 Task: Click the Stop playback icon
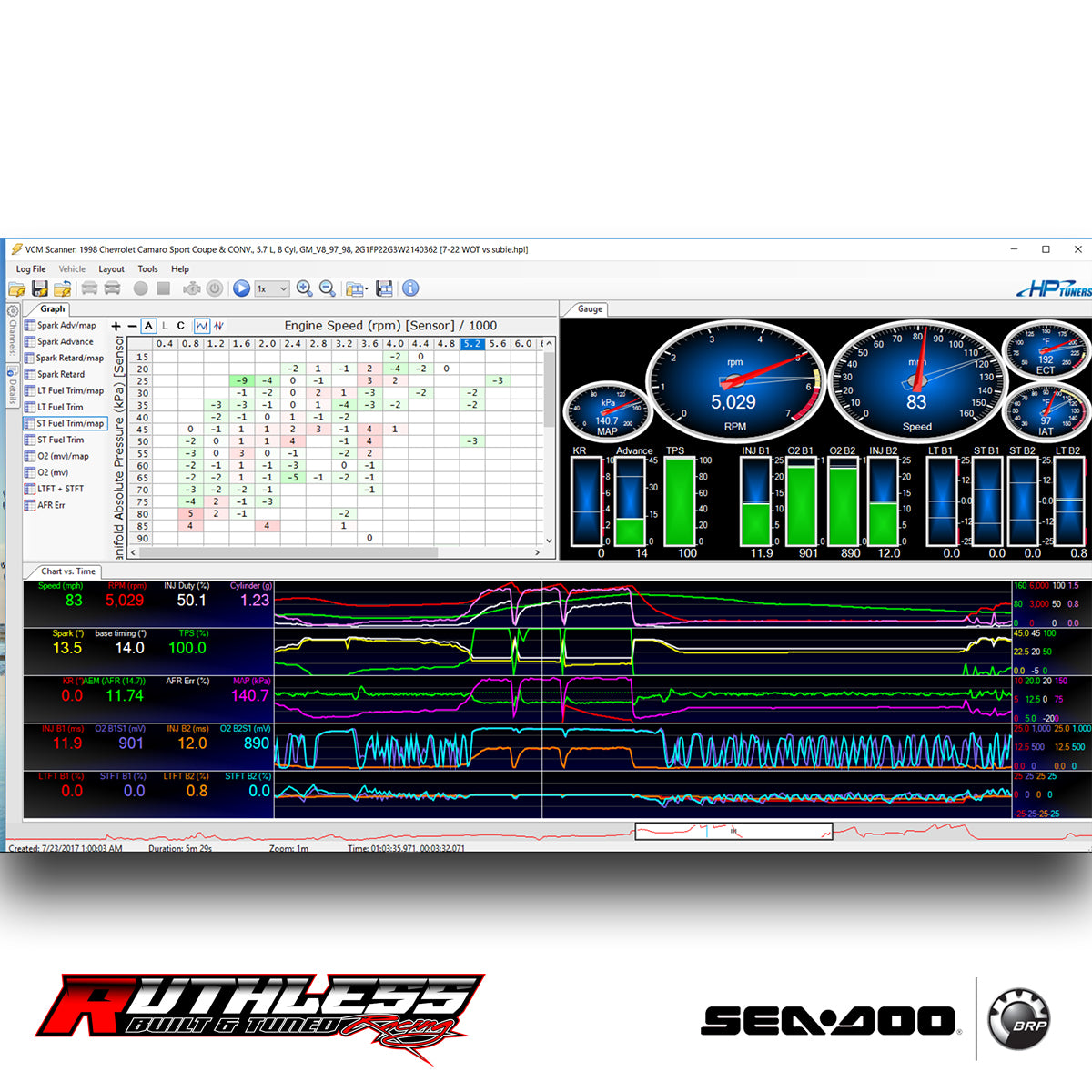[163, 288]
